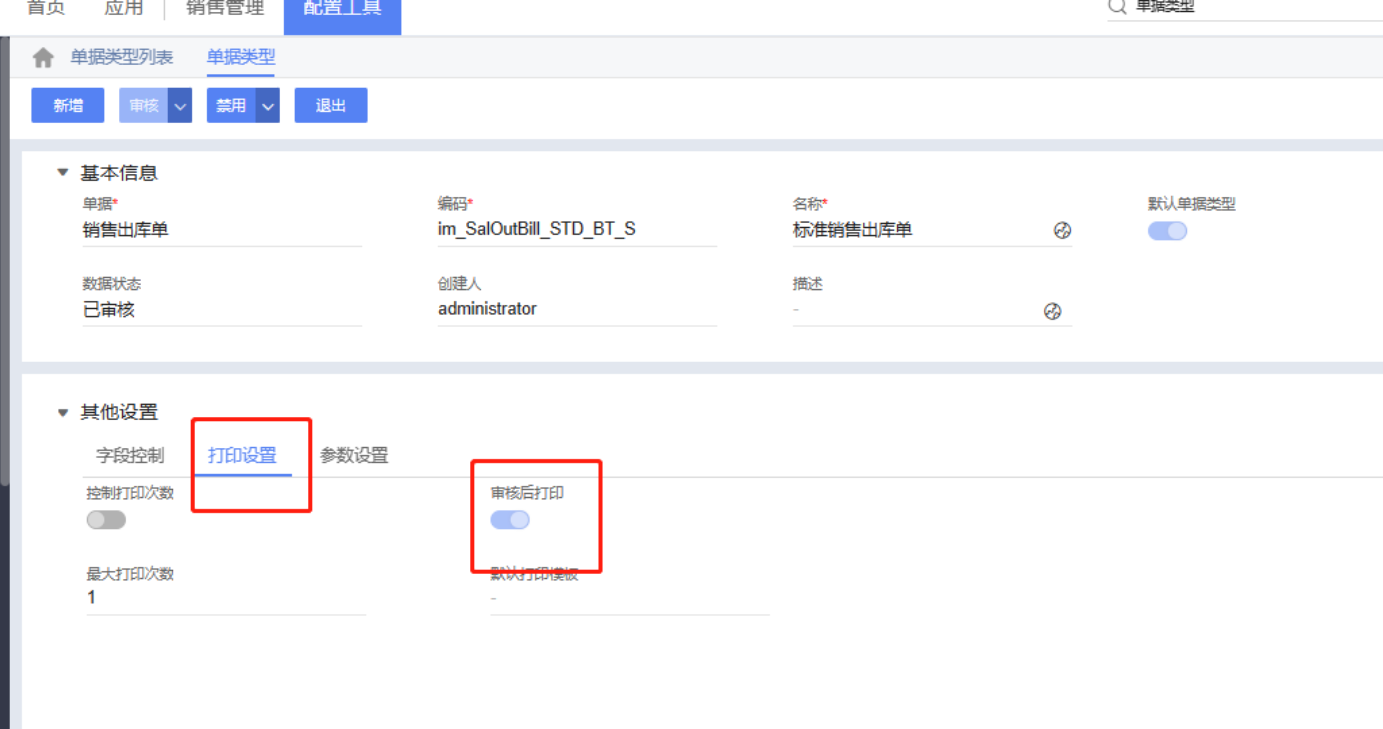Collapse the 其他设置 section
The image size is (1383, 729).
pos(63,412)
